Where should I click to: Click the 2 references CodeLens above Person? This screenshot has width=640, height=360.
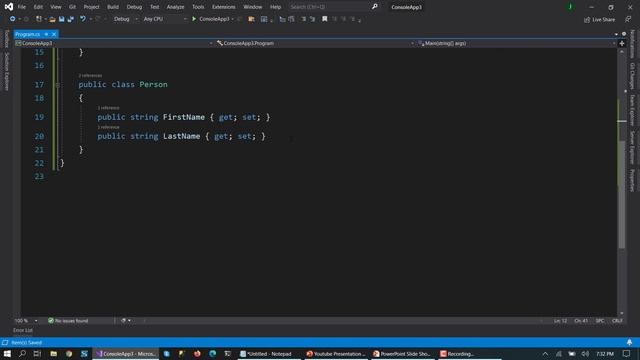pos(90,76)
